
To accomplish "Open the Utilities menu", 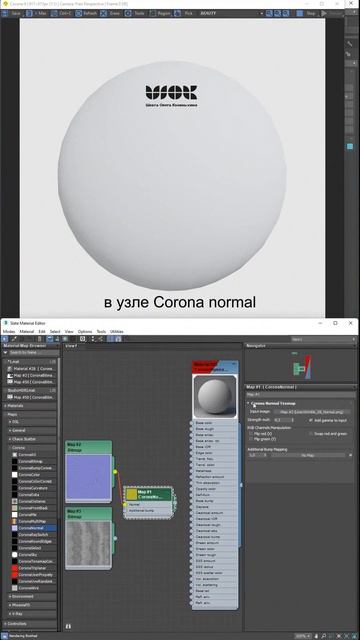I will [117, 331].
